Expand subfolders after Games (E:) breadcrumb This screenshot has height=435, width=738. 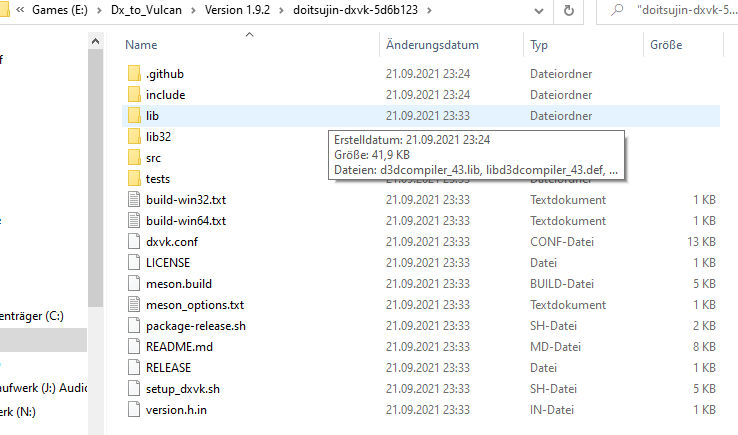pos(99,10)
